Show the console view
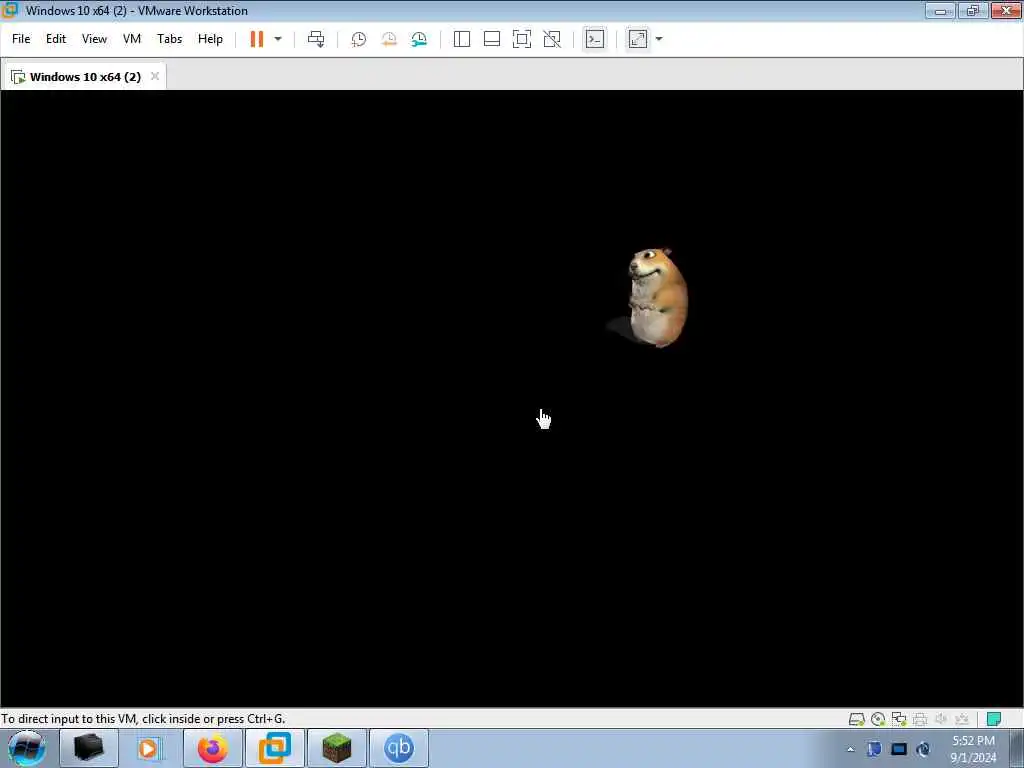Viewport: 1024px width, 768px height. point(594,39)
